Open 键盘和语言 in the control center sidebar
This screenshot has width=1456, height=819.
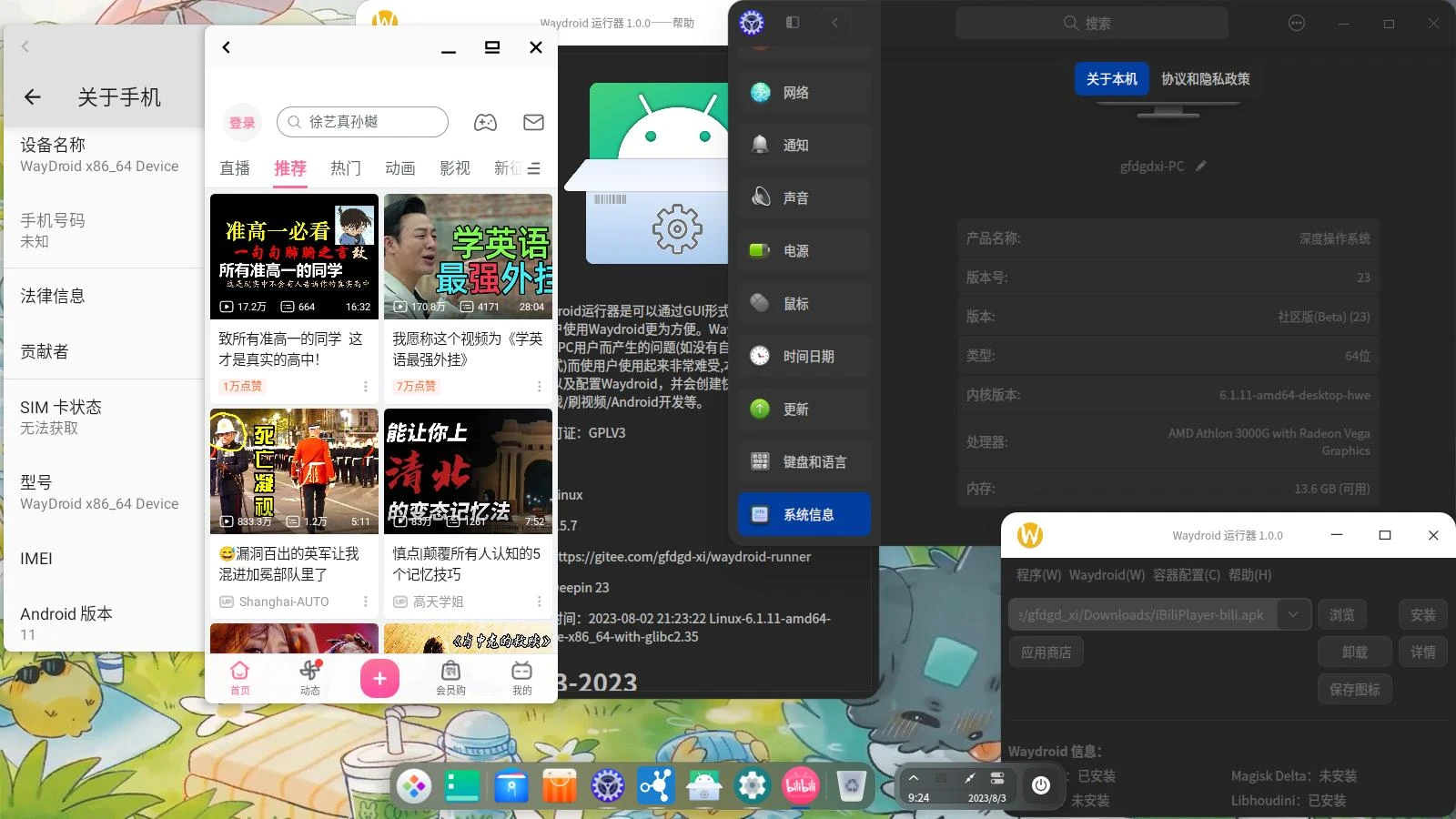tap(804, 461)
